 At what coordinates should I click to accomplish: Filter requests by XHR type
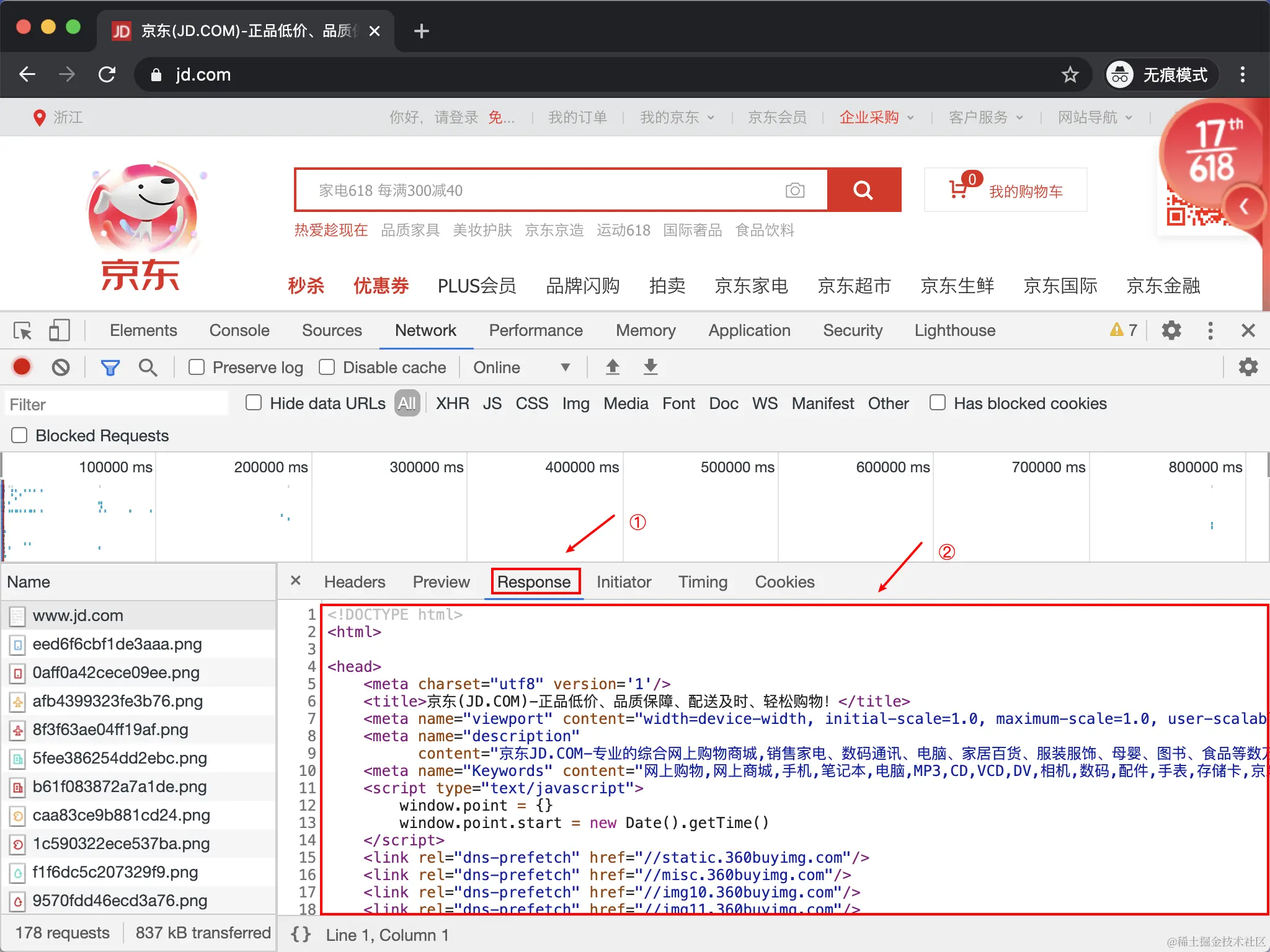[452, 403]
